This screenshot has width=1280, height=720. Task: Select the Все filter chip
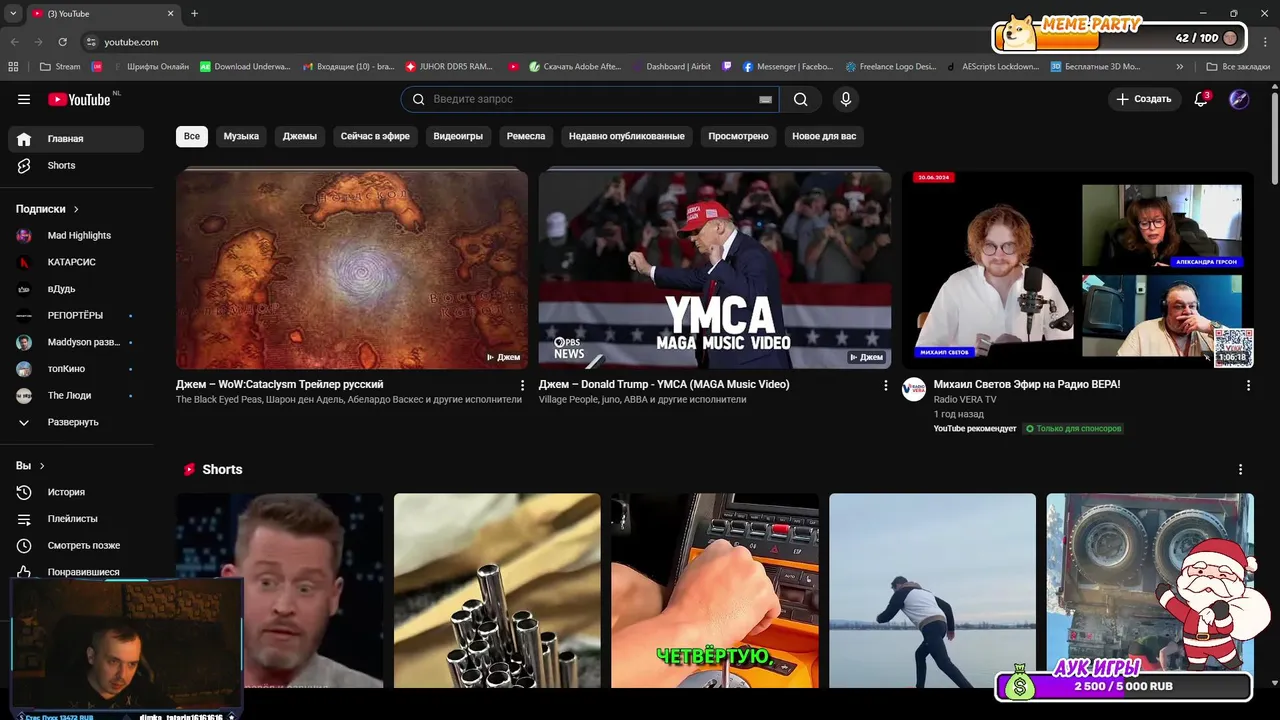point(192,136)
